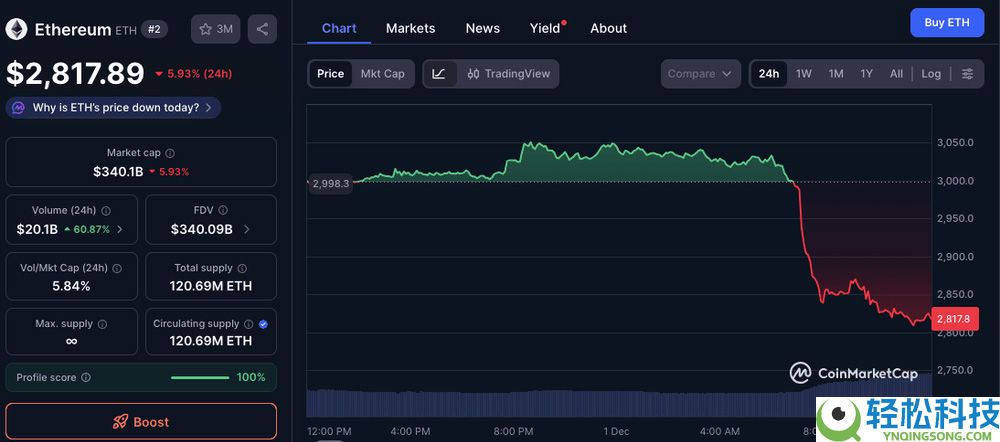Open the About tab
The width and height of the screenshot is (1000, 442).
(x=608, y=28)
